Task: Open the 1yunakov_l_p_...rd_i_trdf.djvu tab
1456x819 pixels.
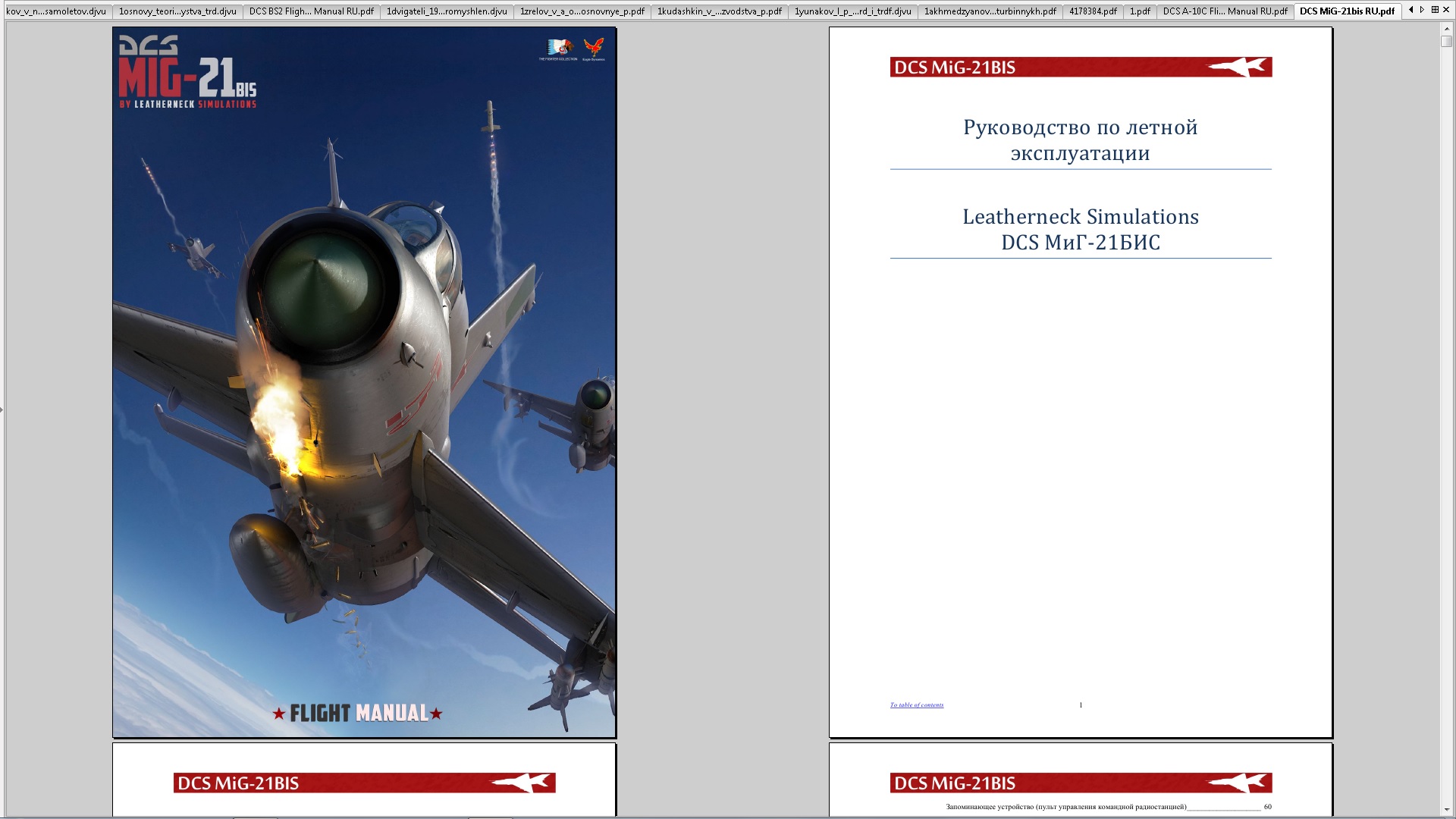Action: tap(852, 11)
